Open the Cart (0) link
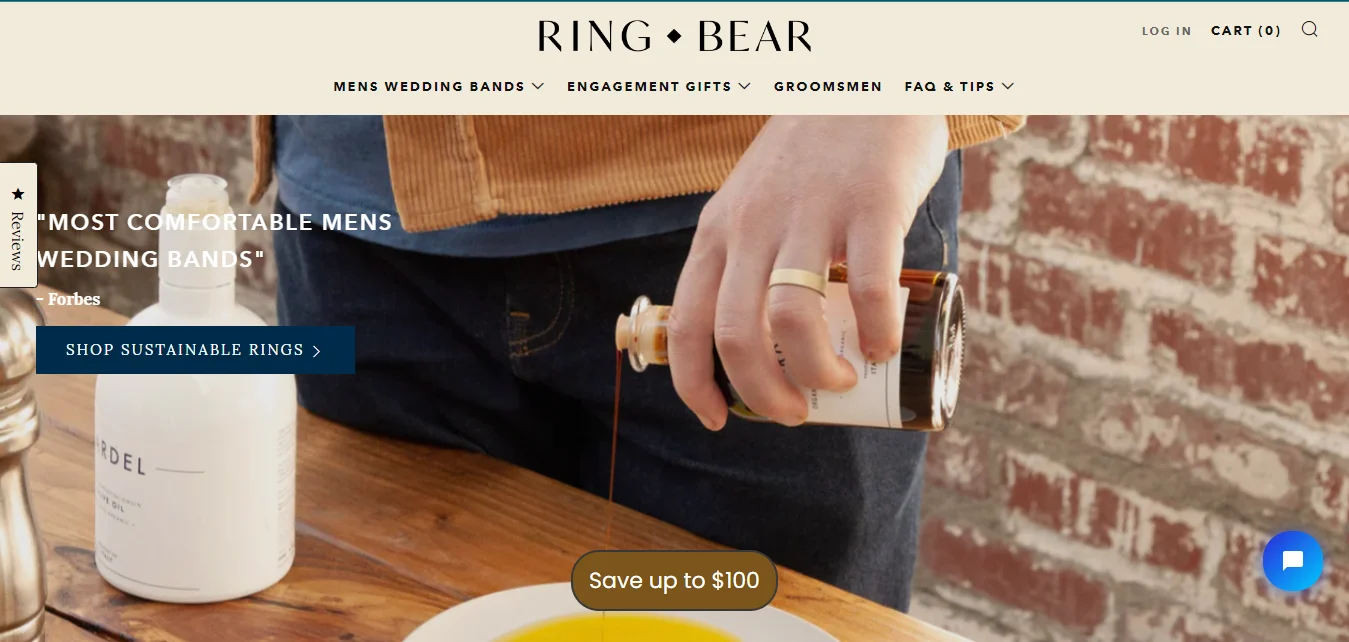The image size is (1349, 642). [x=1246, y=31]
